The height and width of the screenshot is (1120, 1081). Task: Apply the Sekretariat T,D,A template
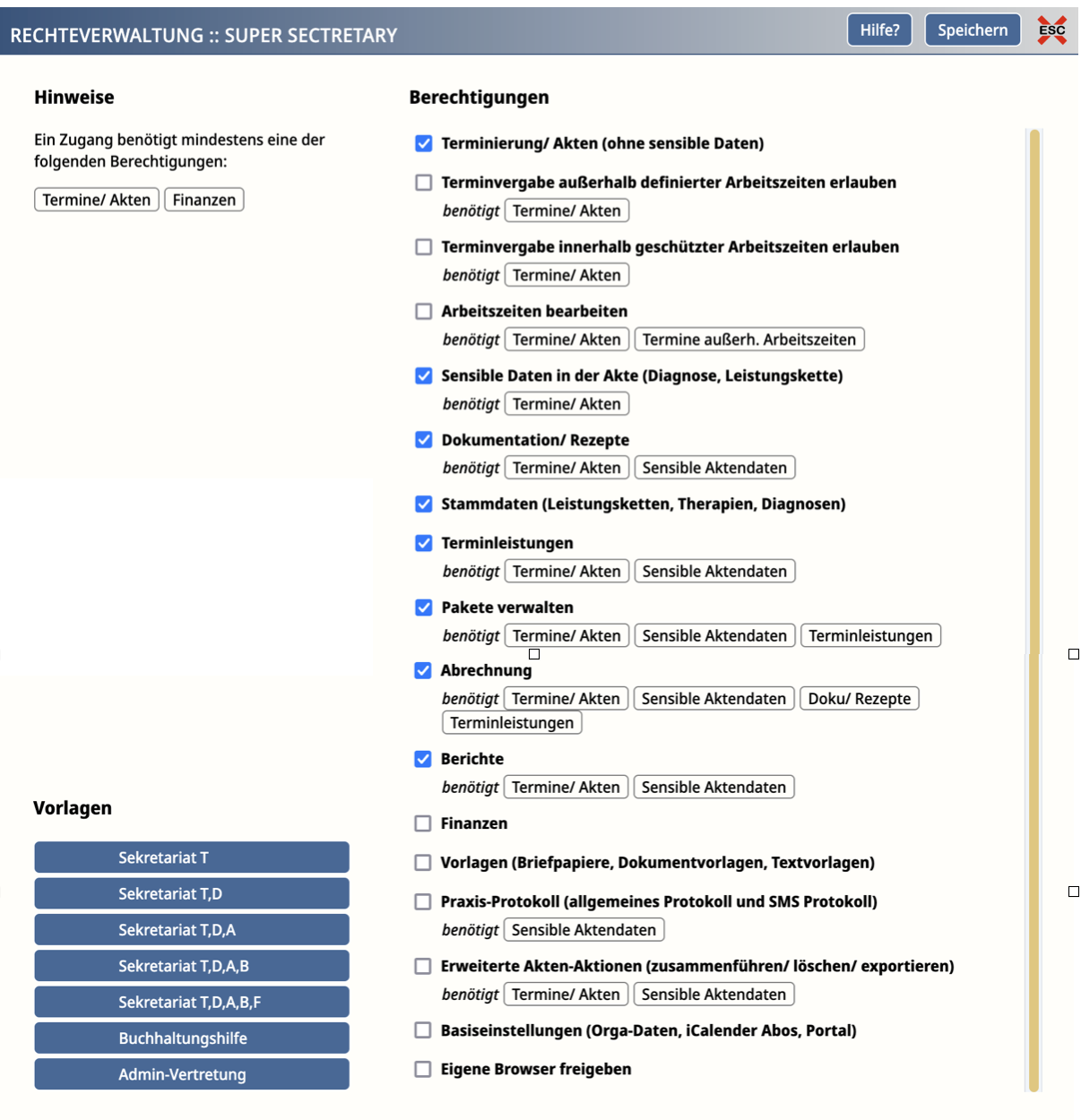click(192, 930)
